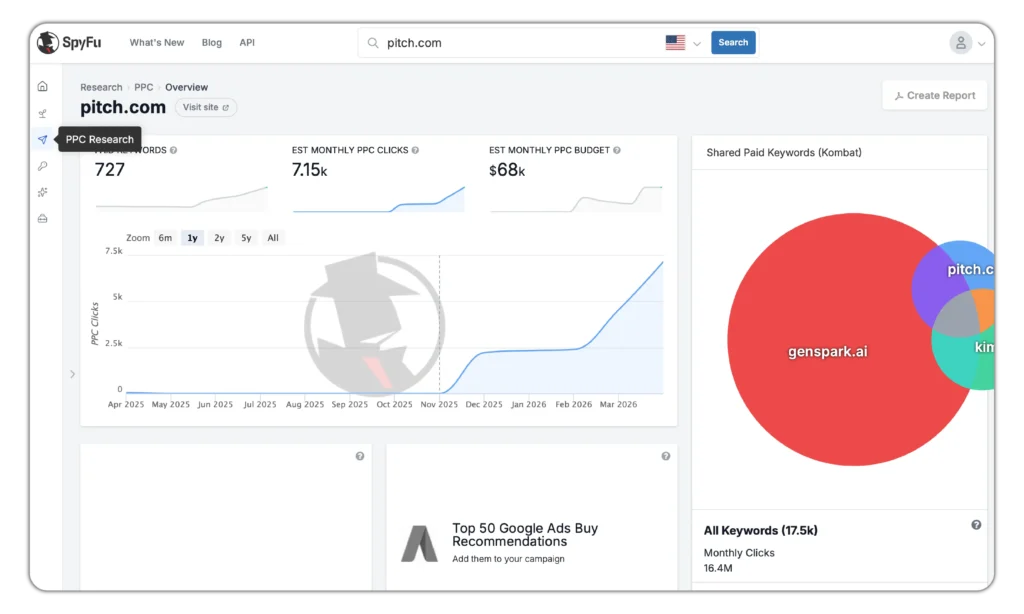Click the search magnifier icon
This screenshot has height=614, width=1024.
point(373,42)
